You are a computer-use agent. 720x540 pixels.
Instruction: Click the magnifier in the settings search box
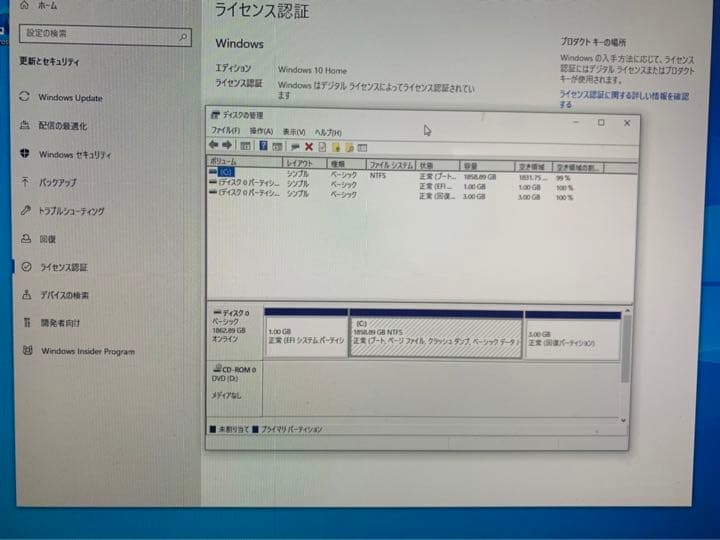coord(183,37)
